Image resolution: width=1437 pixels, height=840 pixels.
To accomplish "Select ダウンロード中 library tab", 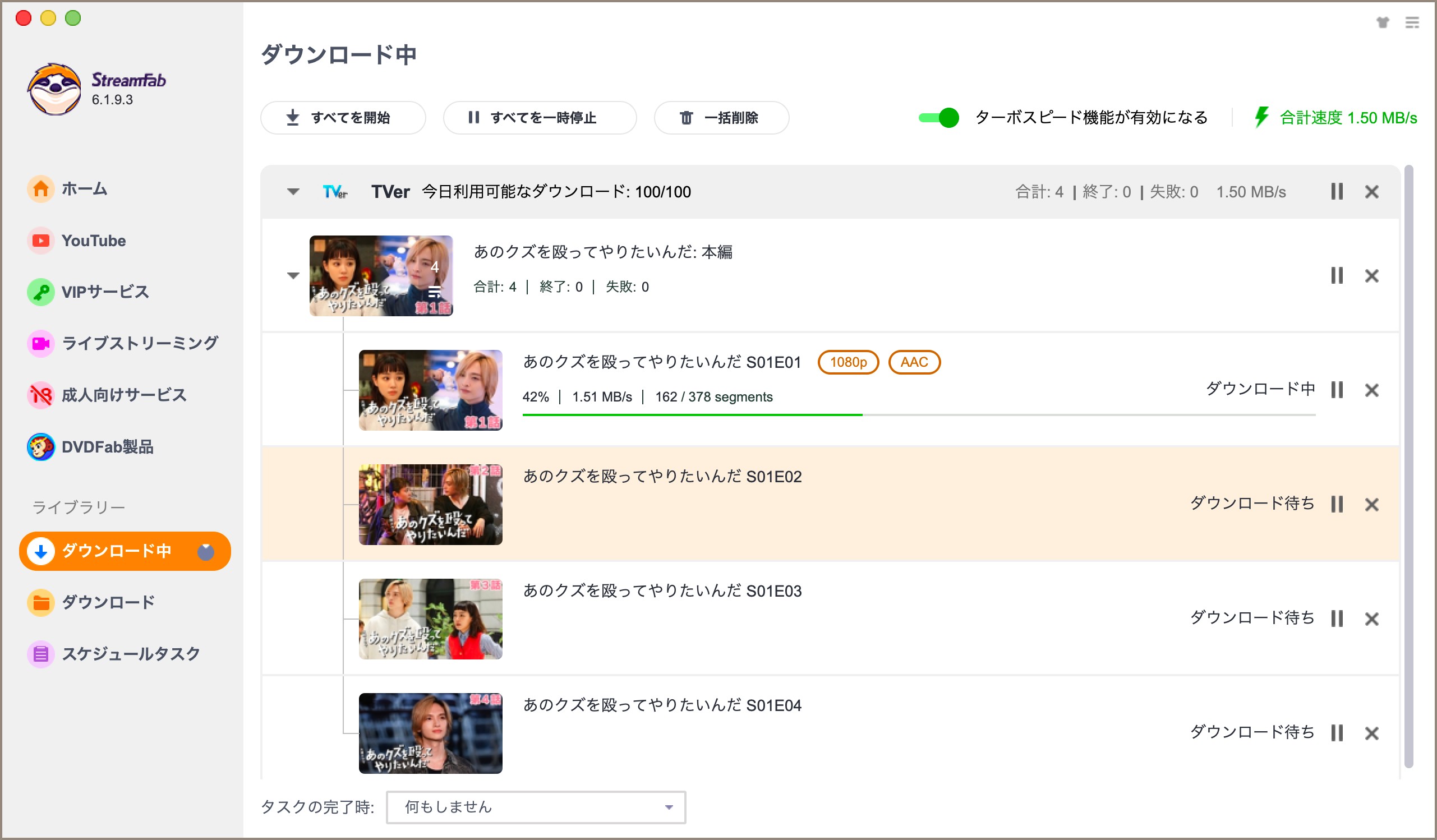I will coord(125,551).
